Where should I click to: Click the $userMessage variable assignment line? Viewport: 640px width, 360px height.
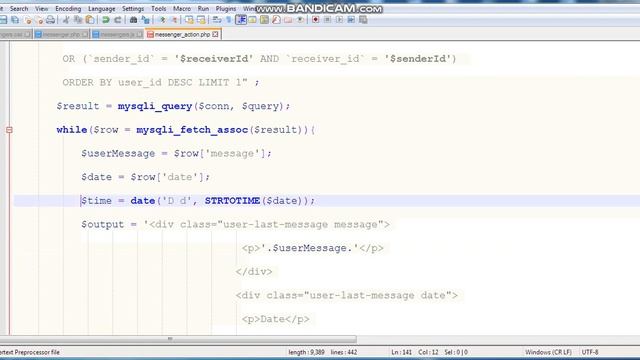(176, 153)
